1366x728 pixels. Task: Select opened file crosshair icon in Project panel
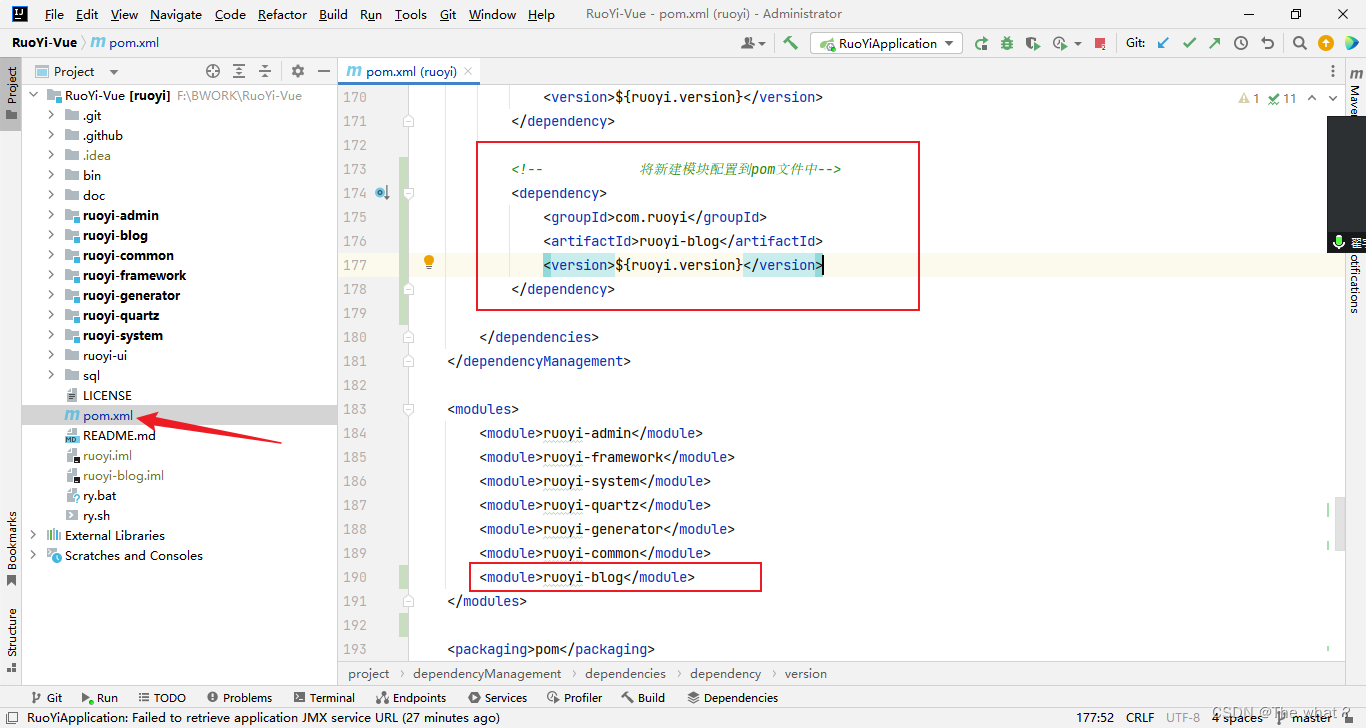pos(213,71)
